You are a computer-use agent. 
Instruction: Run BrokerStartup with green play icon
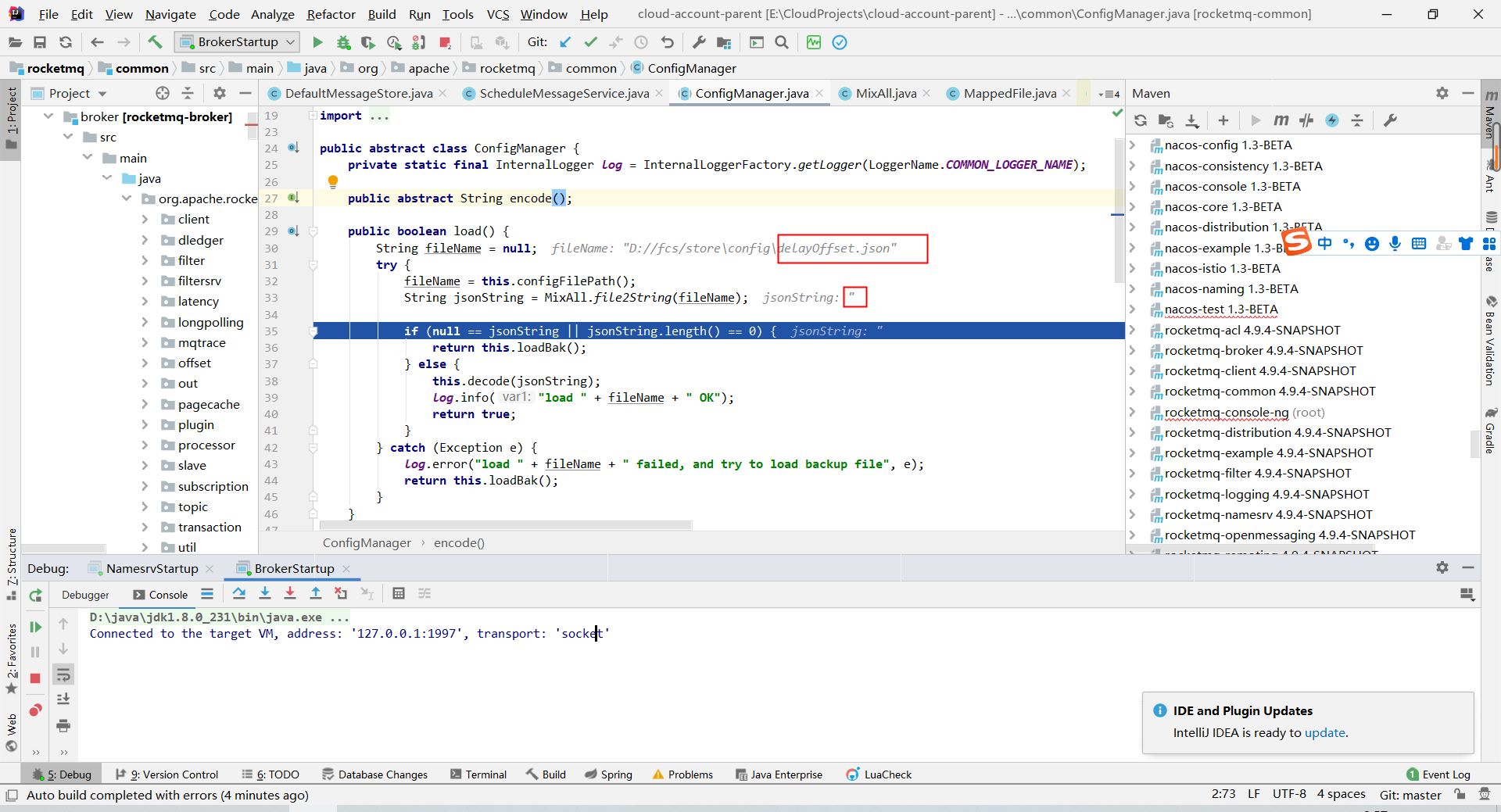click(317, 42)
